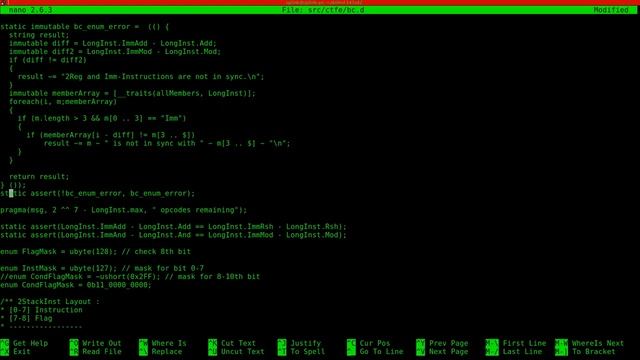
Task: Select the Write Out shortcut
Action: 102,343
